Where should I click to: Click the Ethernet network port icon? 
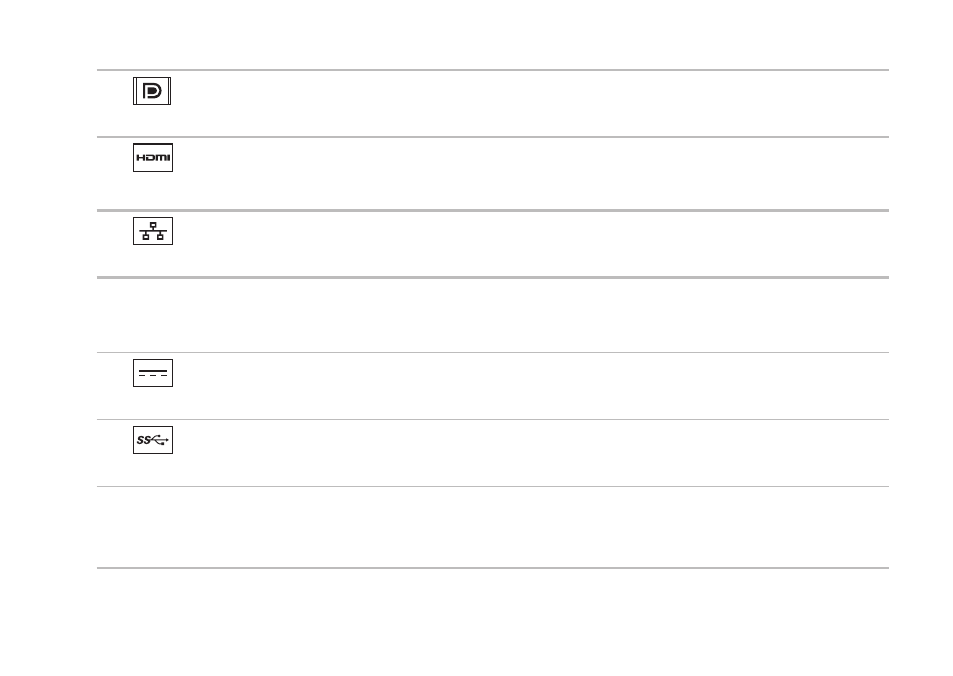tap(153, 231)
